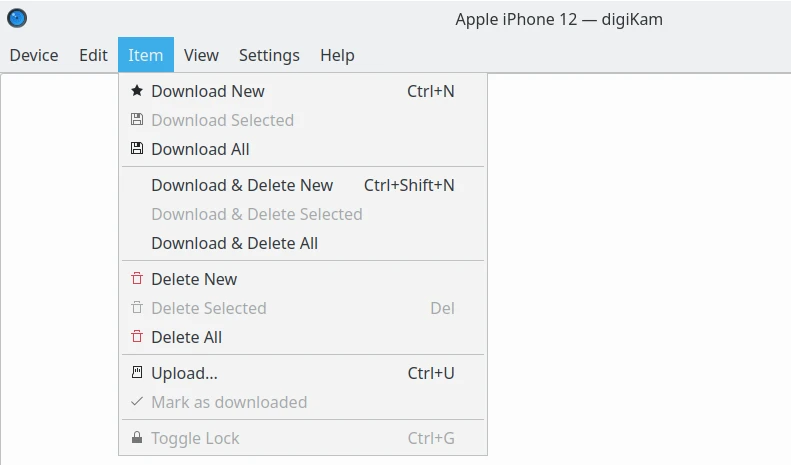Select Download & Delete Selected option

(x=256, y=214)
